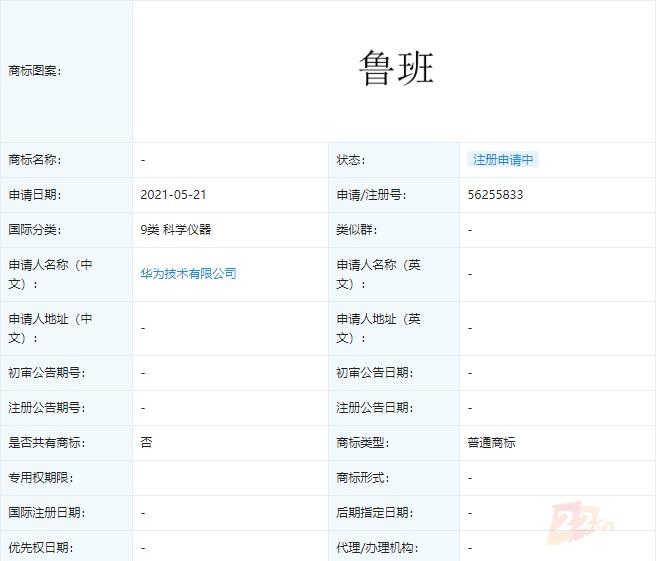
Task: Click the 普通商标 trademark type value
Action: click(492, 443)
